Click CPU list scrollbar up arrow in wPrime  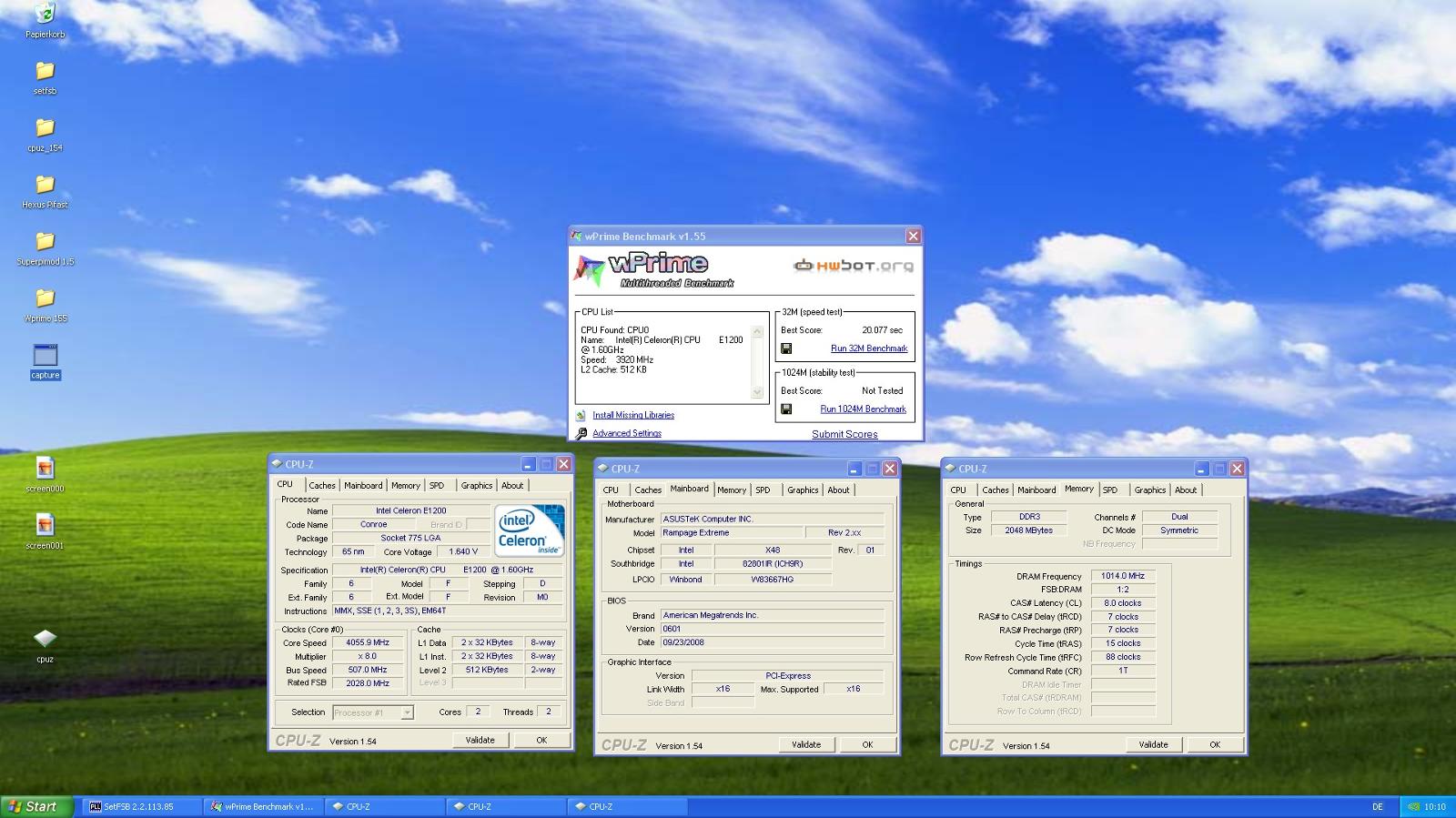tap(757, 332)
